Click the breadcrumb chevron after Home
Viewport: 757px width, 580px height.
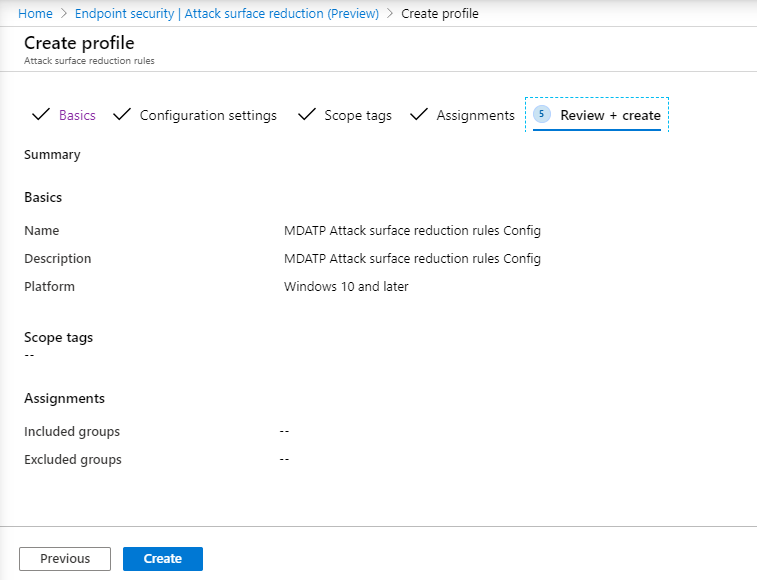(64, 14)
